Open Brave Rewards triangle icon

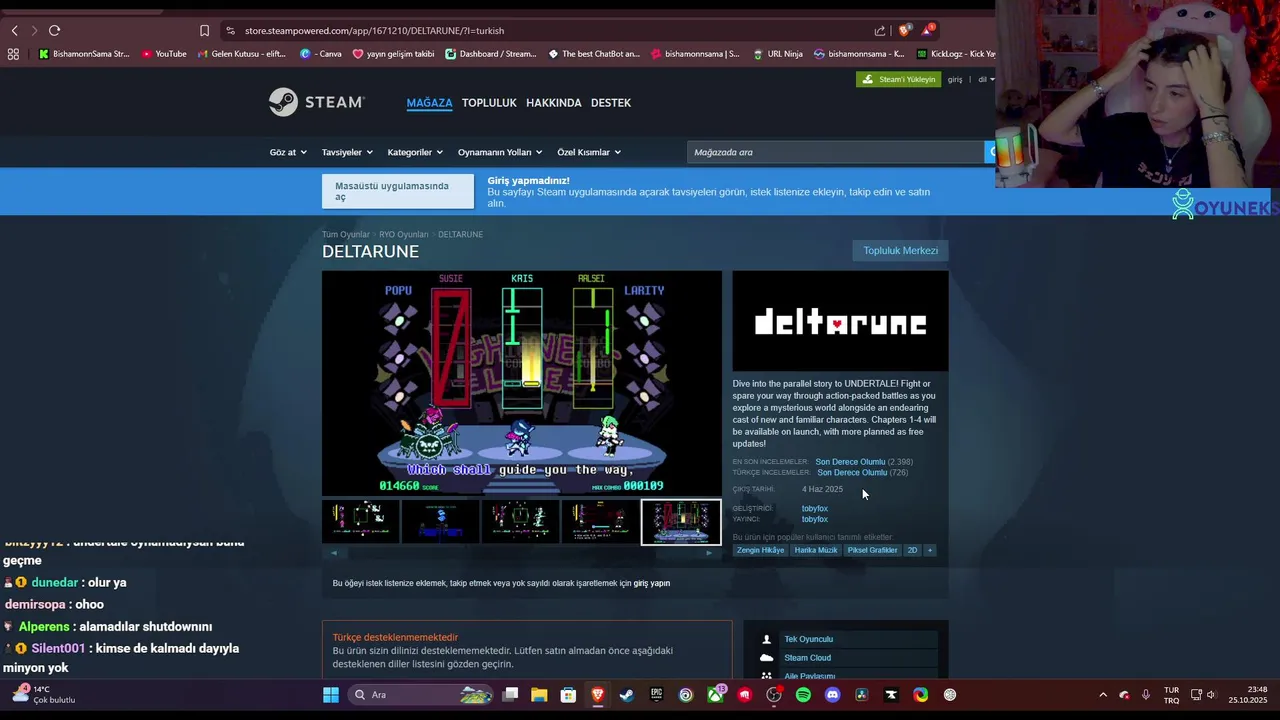[929, 30]
